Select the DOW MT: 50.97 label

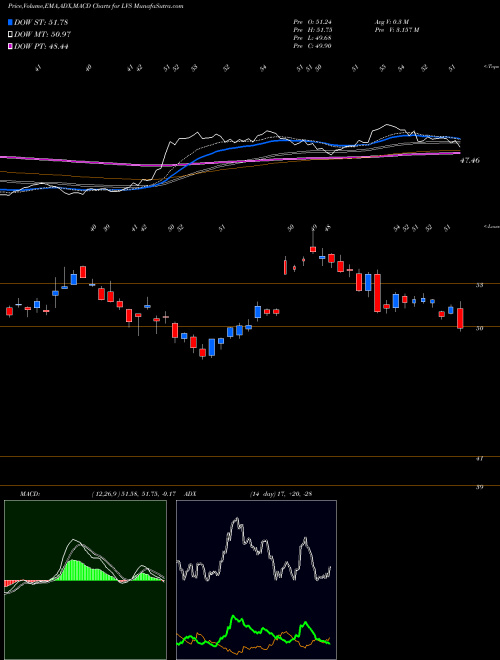tap(41, 35)
